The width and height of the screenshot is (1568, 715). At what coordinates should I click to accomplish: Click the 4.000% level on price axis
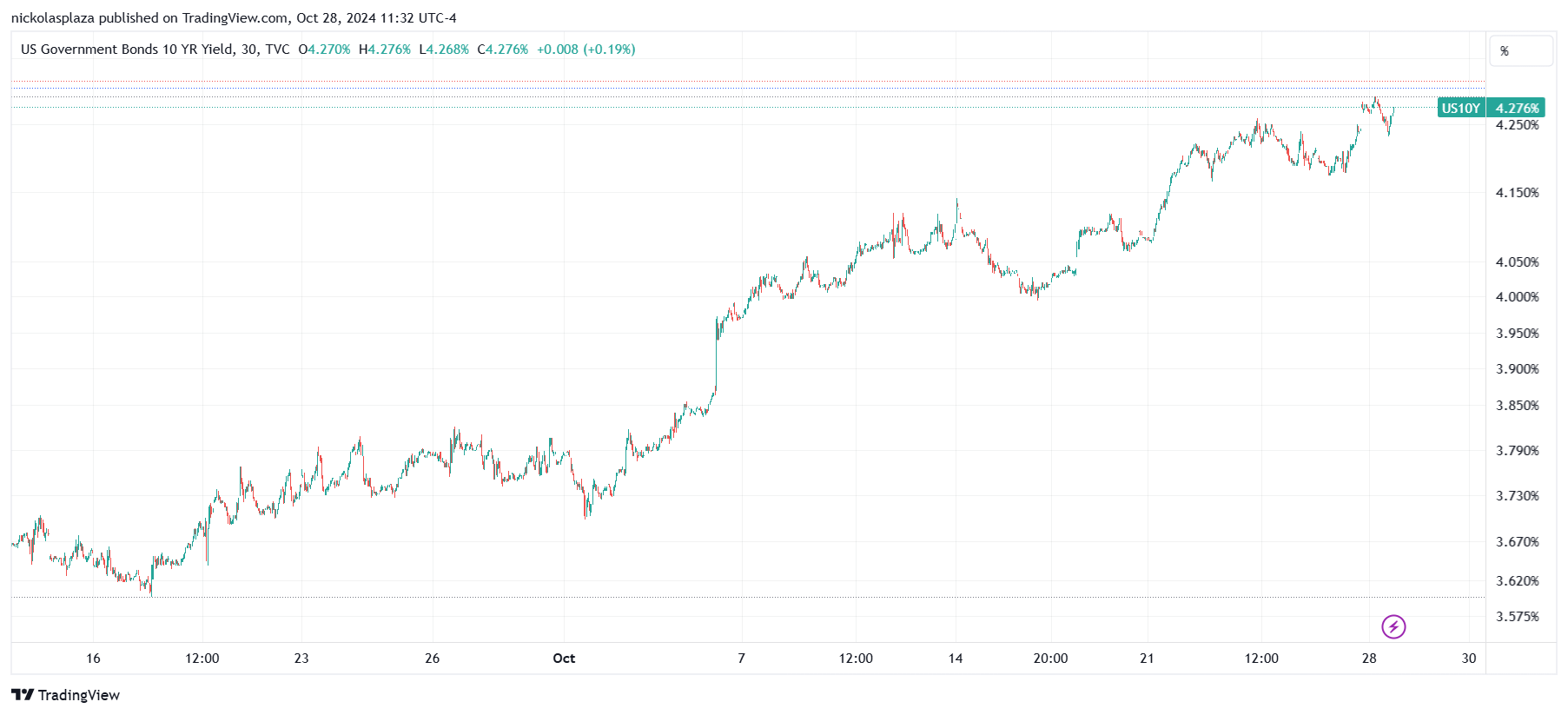pos(1517,297)
